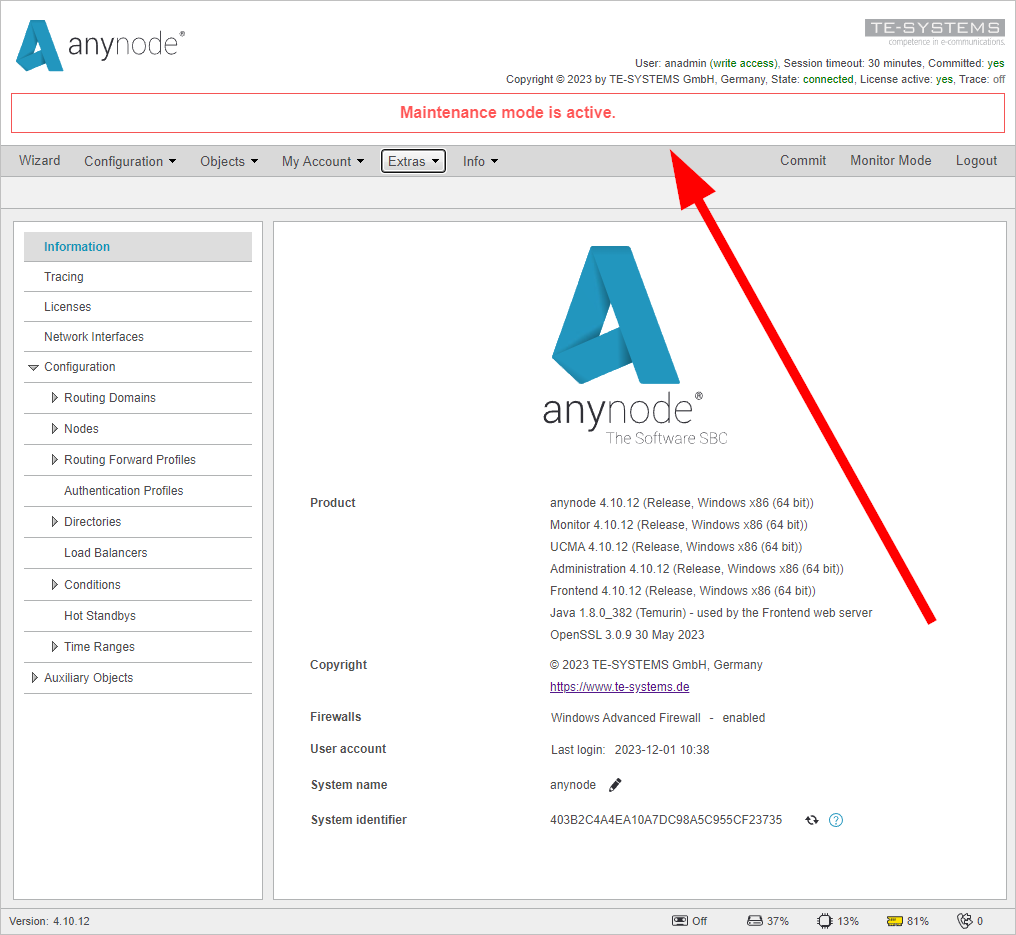1016x935 pixels.
Task: Collapse the Configuration section
Action: pos(34,367)
